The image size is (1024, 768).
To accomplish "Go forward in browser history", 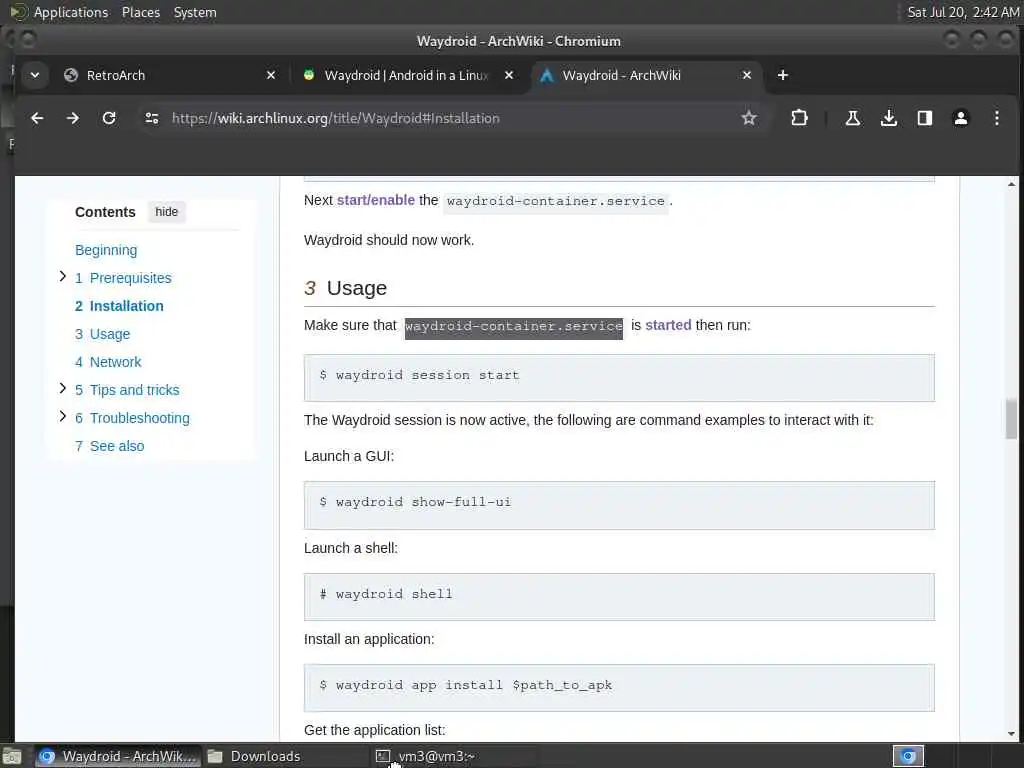I will click(x=72, y=118).
